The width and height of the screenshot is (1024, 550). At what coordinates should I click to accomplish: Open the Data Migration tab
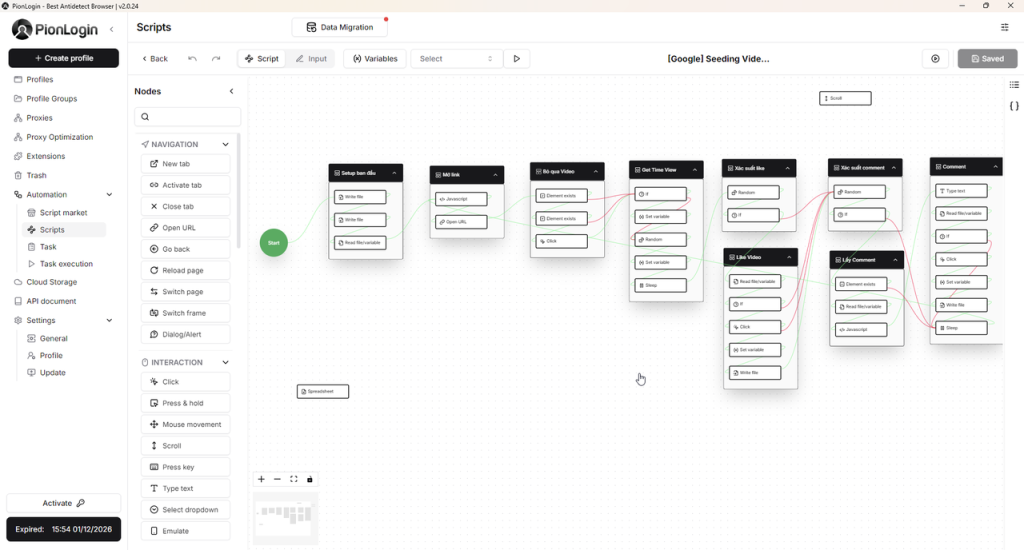tap(340, 27)
